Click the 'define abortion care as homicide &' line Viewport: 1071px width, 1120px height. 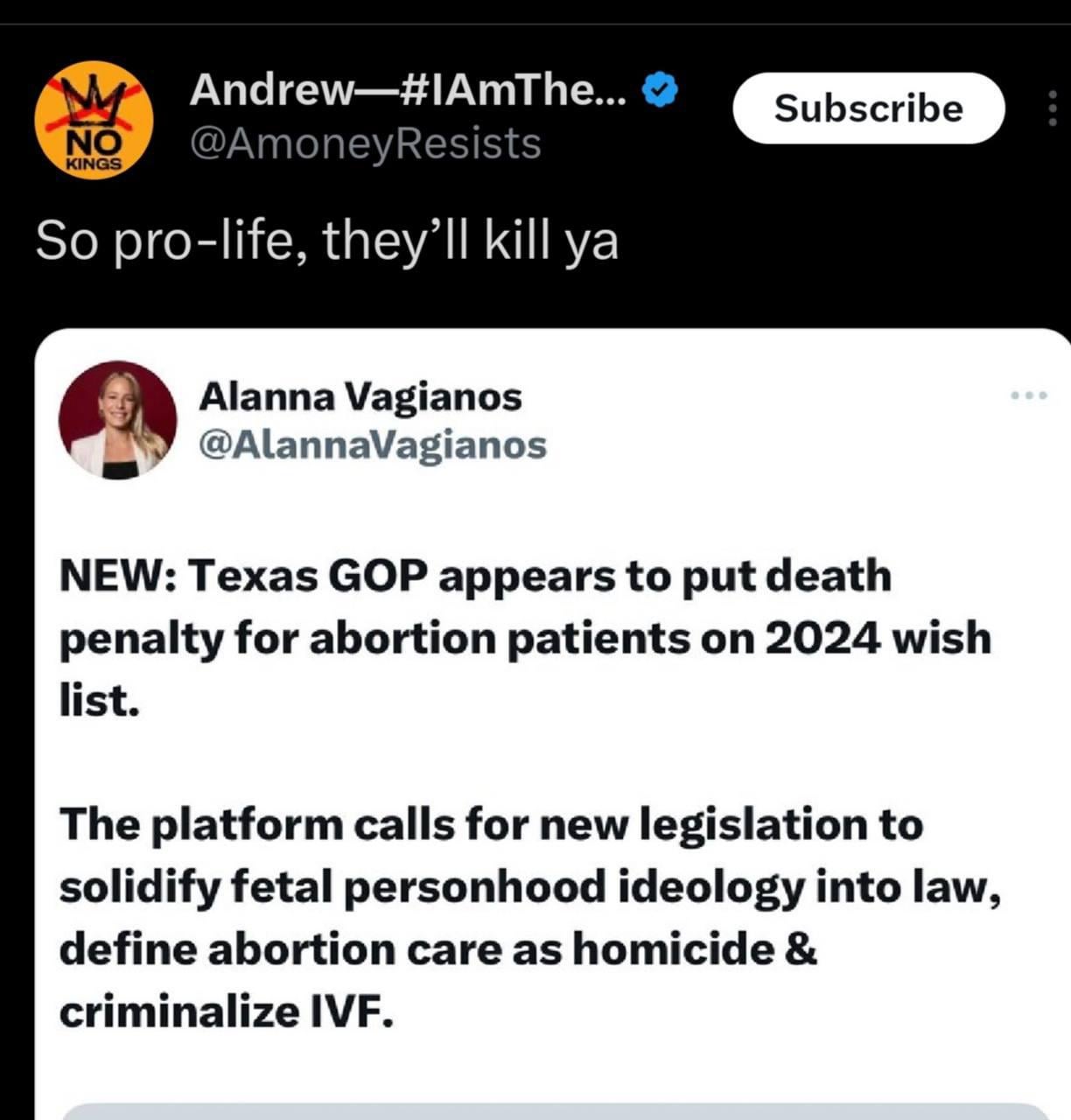pyautogui.click(x=437, y=949)
